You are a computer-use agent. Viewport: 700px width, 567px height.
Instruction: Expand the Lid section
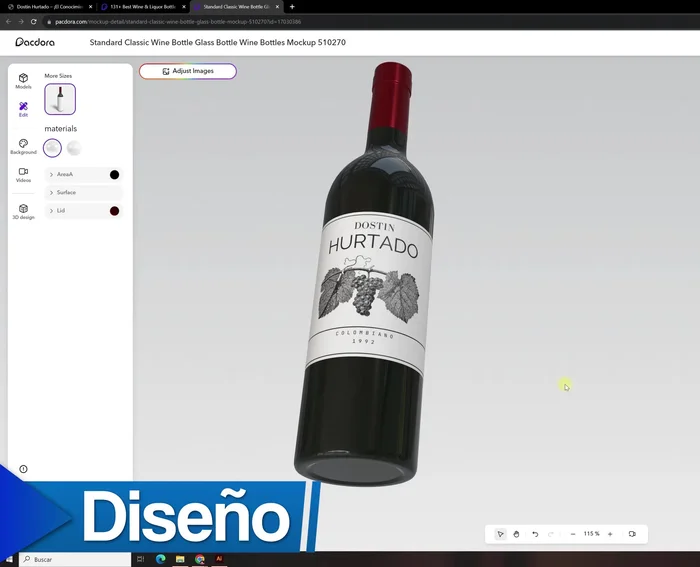pyautogui.click(x=83, y=211)
